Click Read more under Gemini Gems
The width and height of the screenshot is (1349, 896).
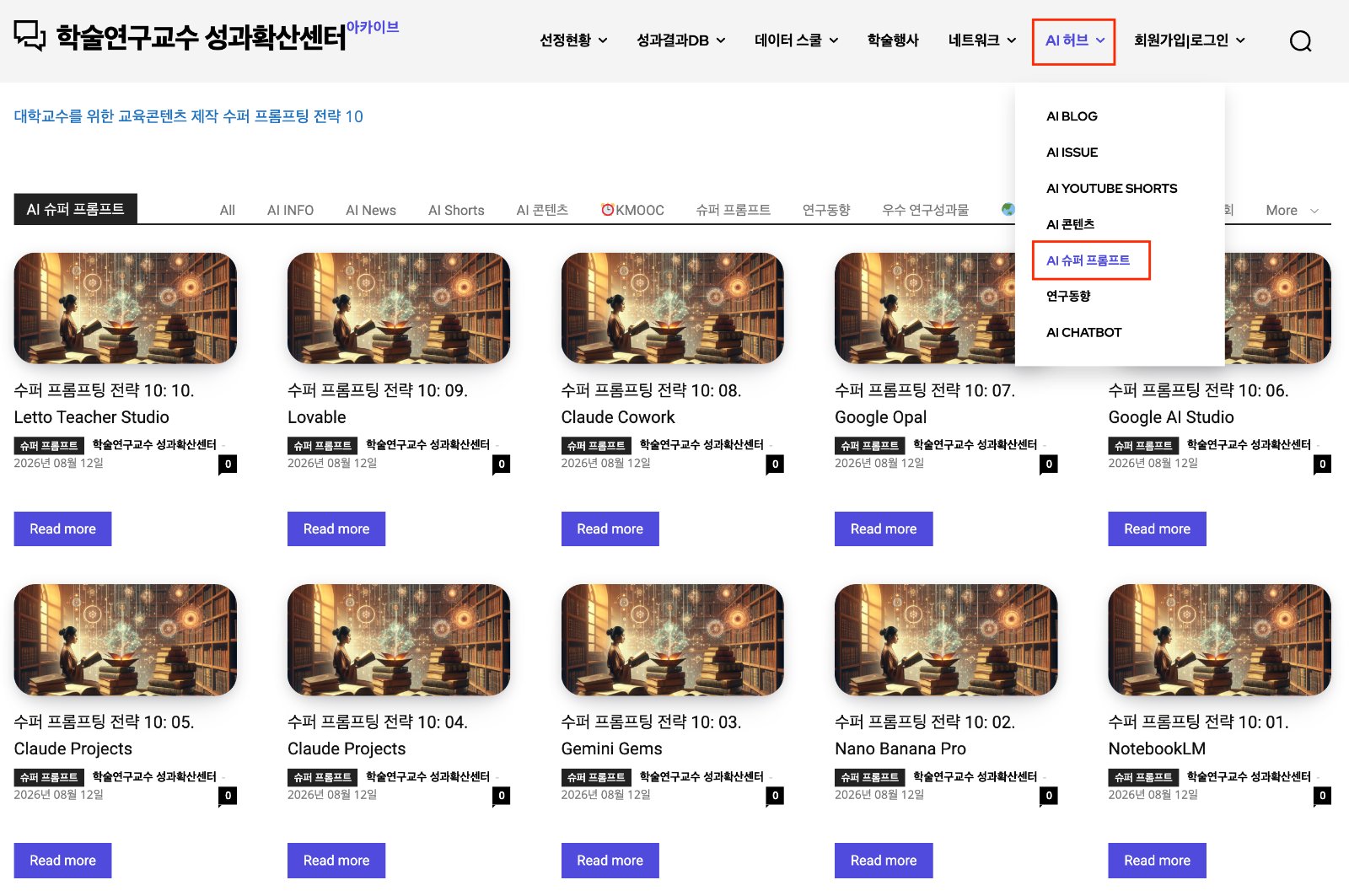[x=610, y=861]
